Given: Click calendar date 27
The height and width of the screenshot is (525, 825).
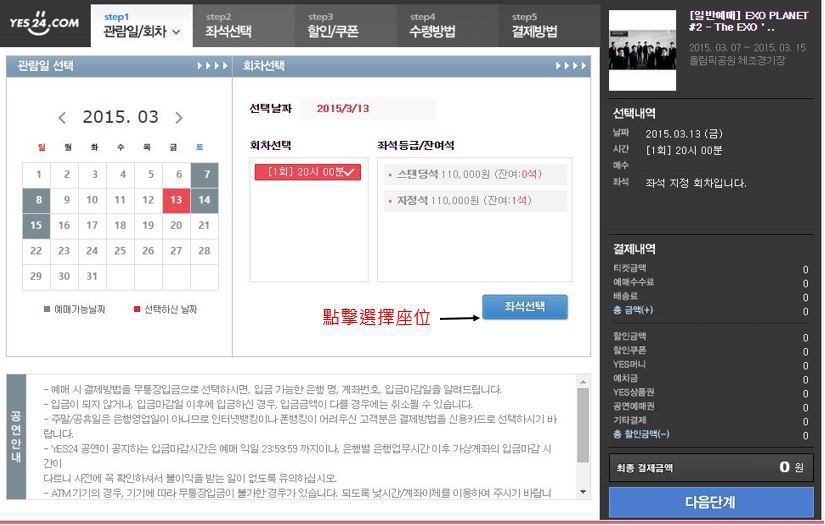Looking at the screenshot, I should (x=176, y=251).
